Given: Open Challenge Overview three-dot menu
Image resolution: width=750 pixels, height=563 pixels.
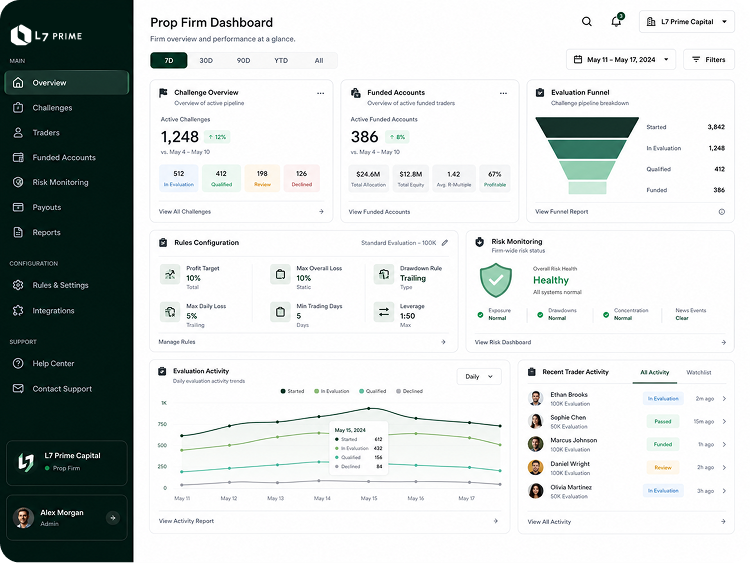Looking at the screenshot, I should tap(320, 93).
